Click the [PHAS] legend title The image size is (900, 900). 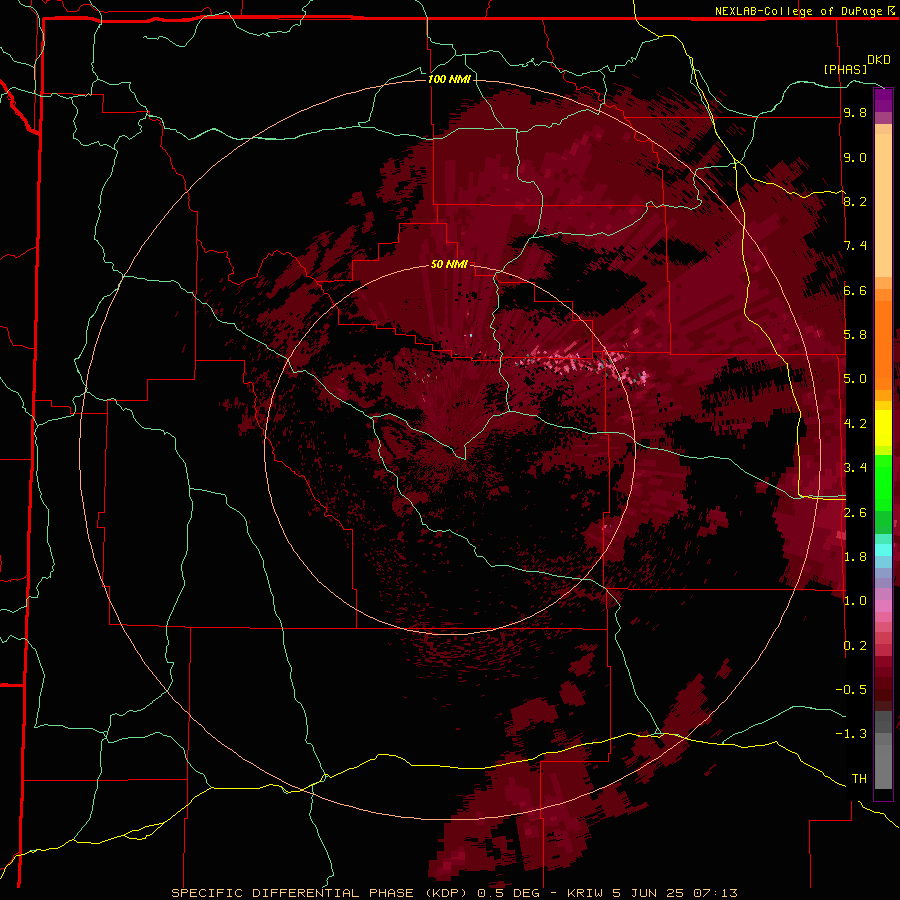click(x=845, y=69)
